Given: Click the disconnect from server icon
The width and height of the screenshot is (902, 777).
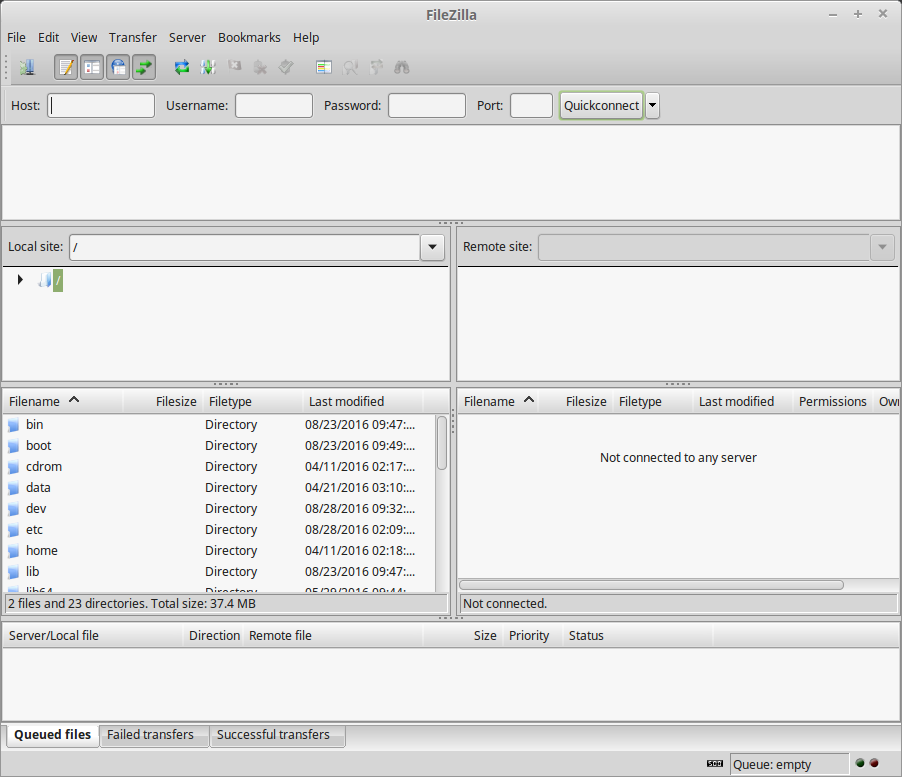Looking at the screenshot, I should coord(260,68).
